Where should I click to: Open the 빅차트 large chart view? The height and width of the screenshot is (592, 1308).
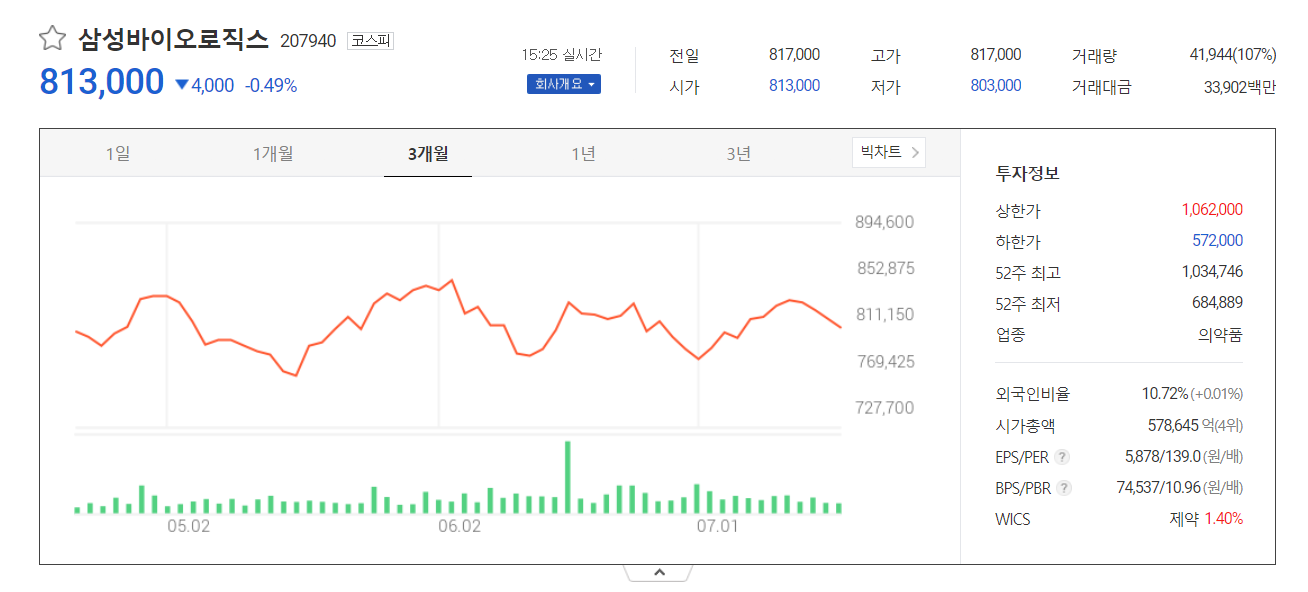pos(888,152)
